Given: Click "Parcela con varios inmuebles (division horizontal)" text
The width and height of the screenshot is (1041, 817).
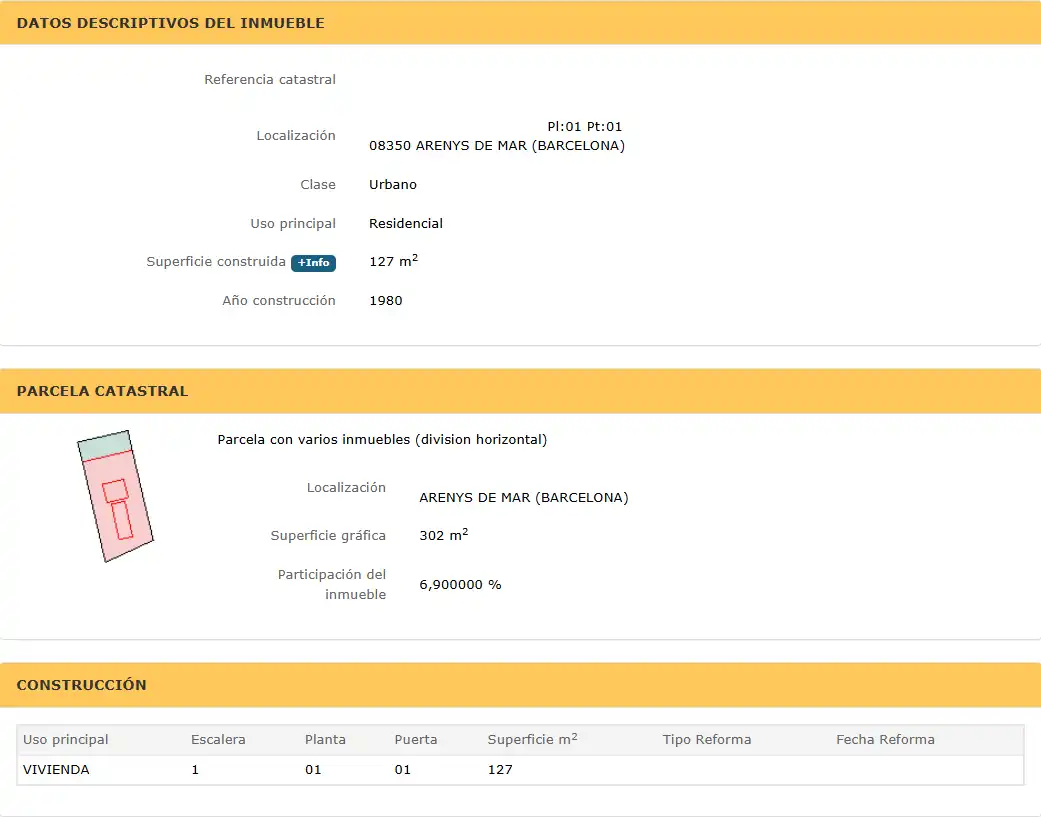Looking at the screenshot, I should click(382, 439).
